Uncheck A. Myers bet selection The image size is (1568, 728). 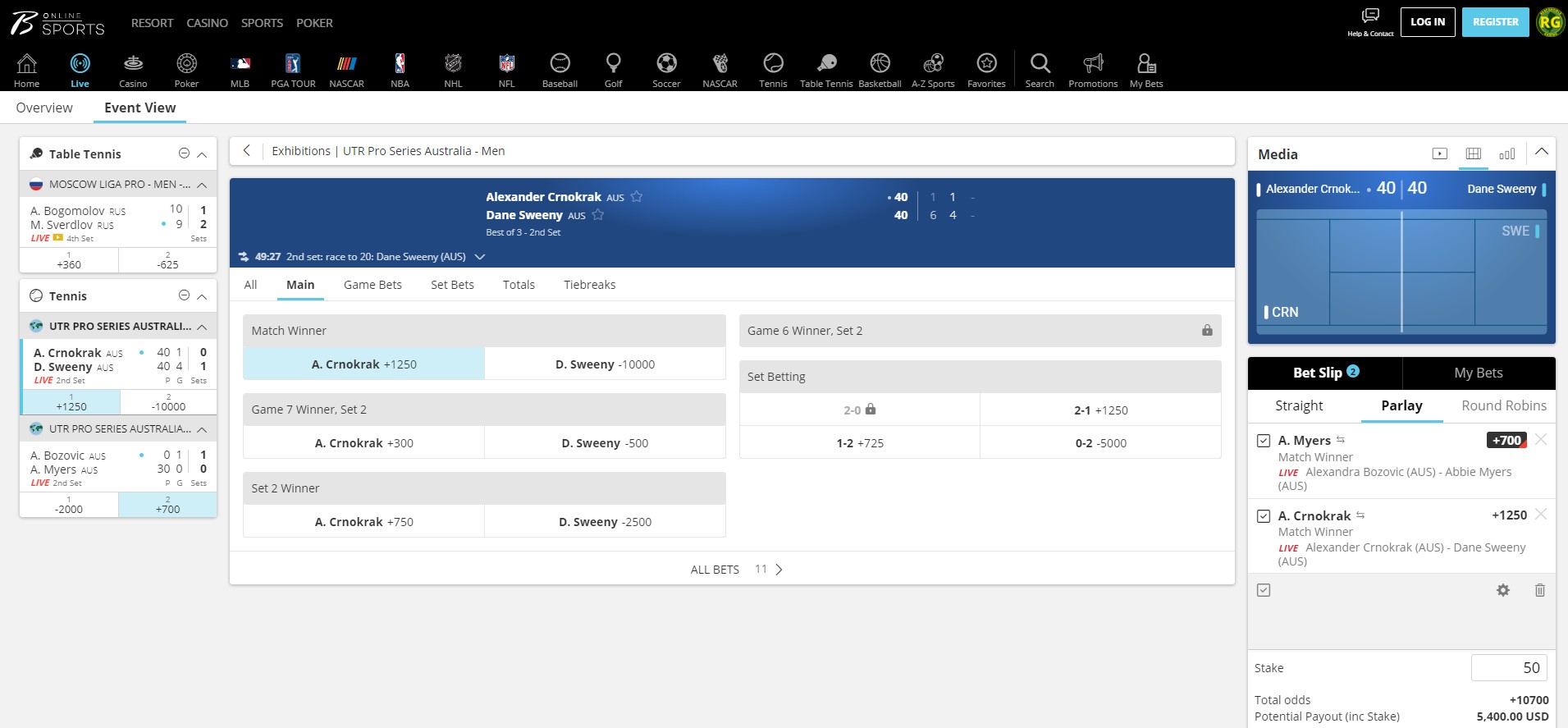(x=1264, y=441)
